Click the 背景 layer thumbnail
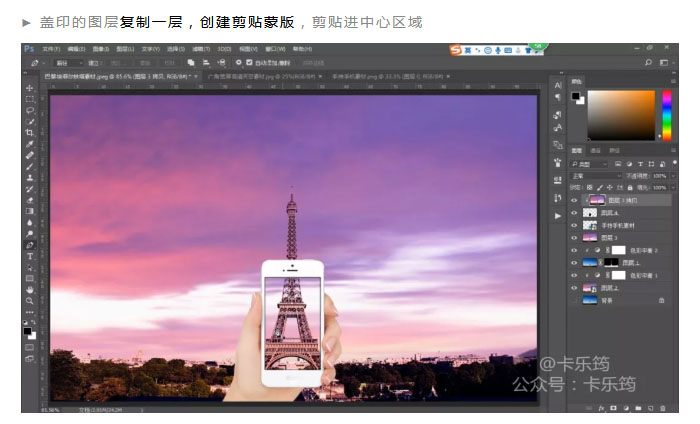The width and height of the screenshot is (700, 424). click(x=590, y=299)
